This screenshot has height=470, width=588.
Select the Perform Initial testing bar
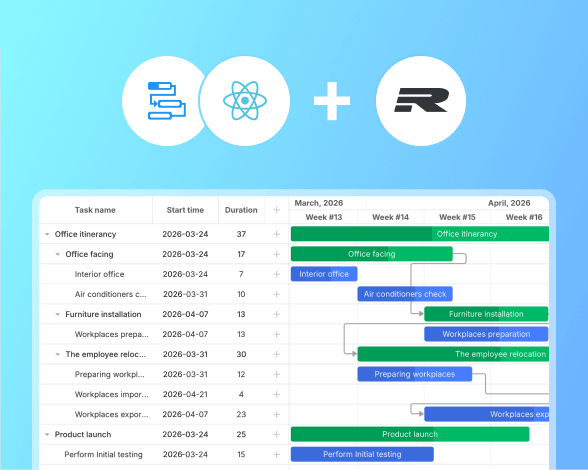click(362, 455)
